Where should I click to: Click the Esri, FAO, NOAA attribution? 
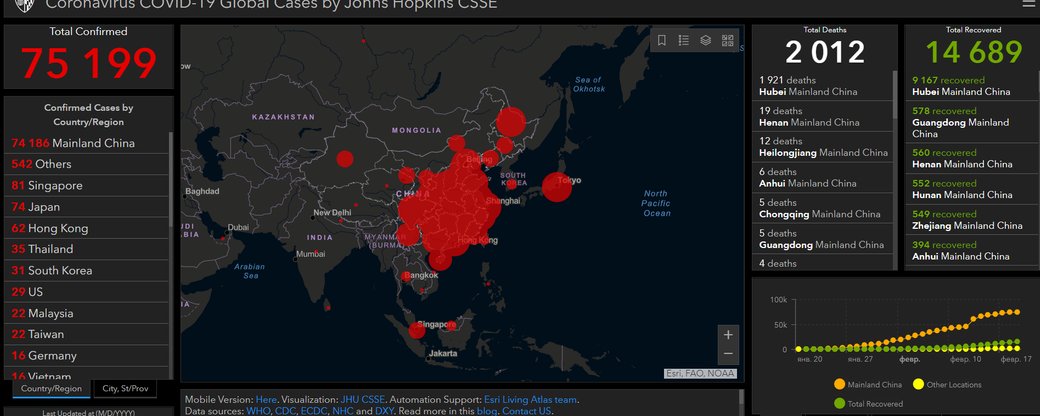700,374
